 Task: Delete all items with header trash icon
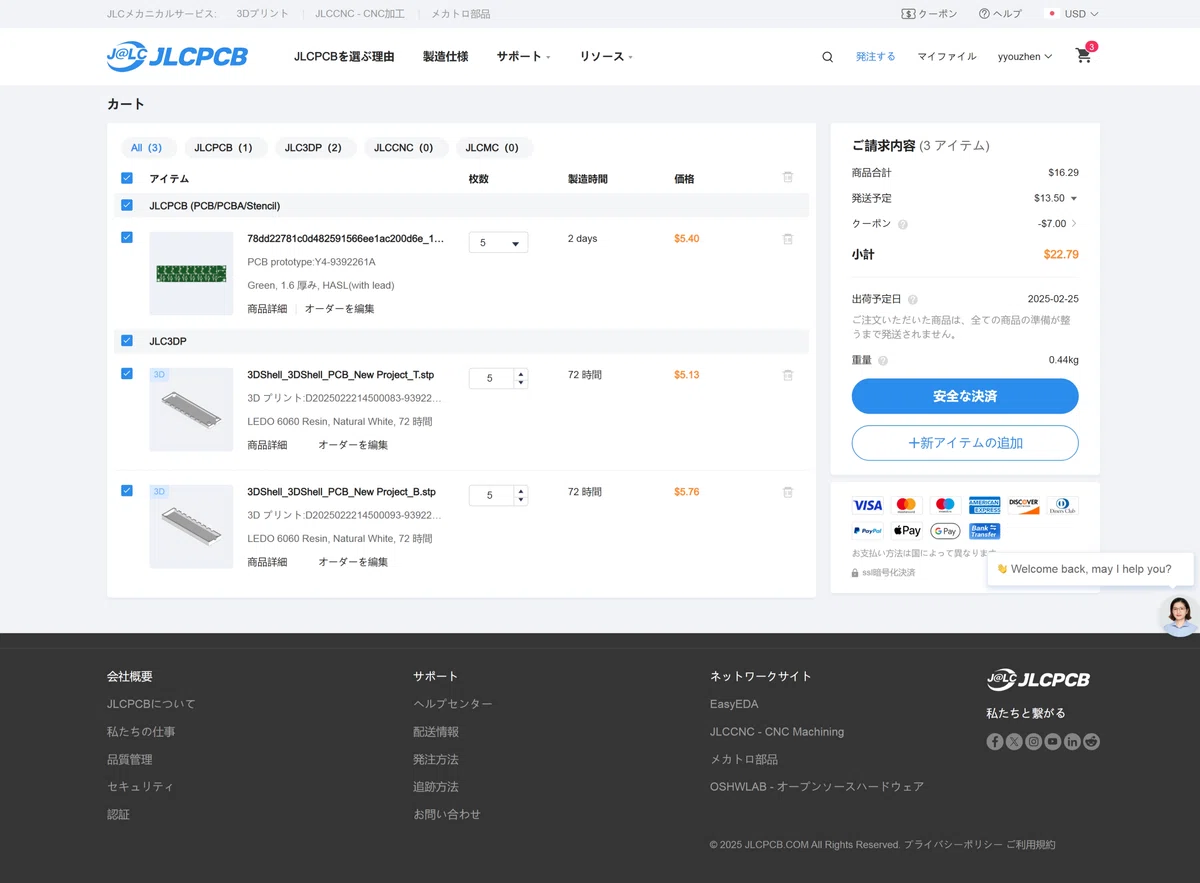pyautogui.click(x=788, y=177)
